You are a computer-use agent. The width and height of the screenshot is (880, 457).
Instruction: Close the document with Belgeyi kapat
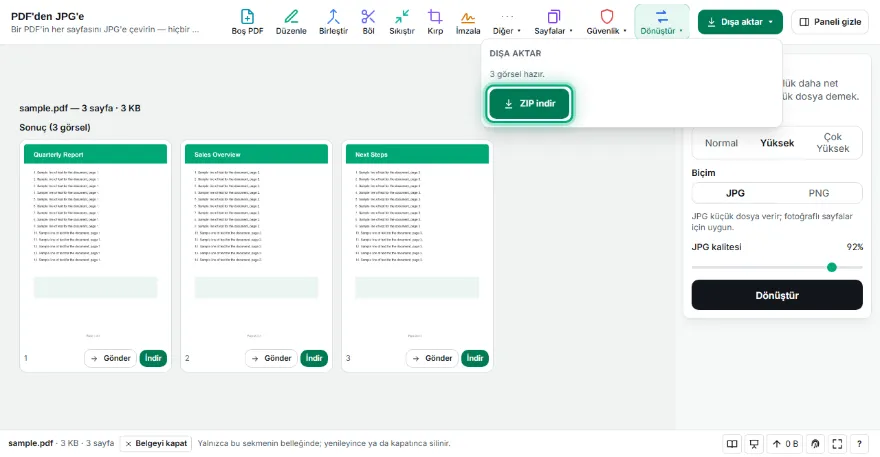click(155, 444)
